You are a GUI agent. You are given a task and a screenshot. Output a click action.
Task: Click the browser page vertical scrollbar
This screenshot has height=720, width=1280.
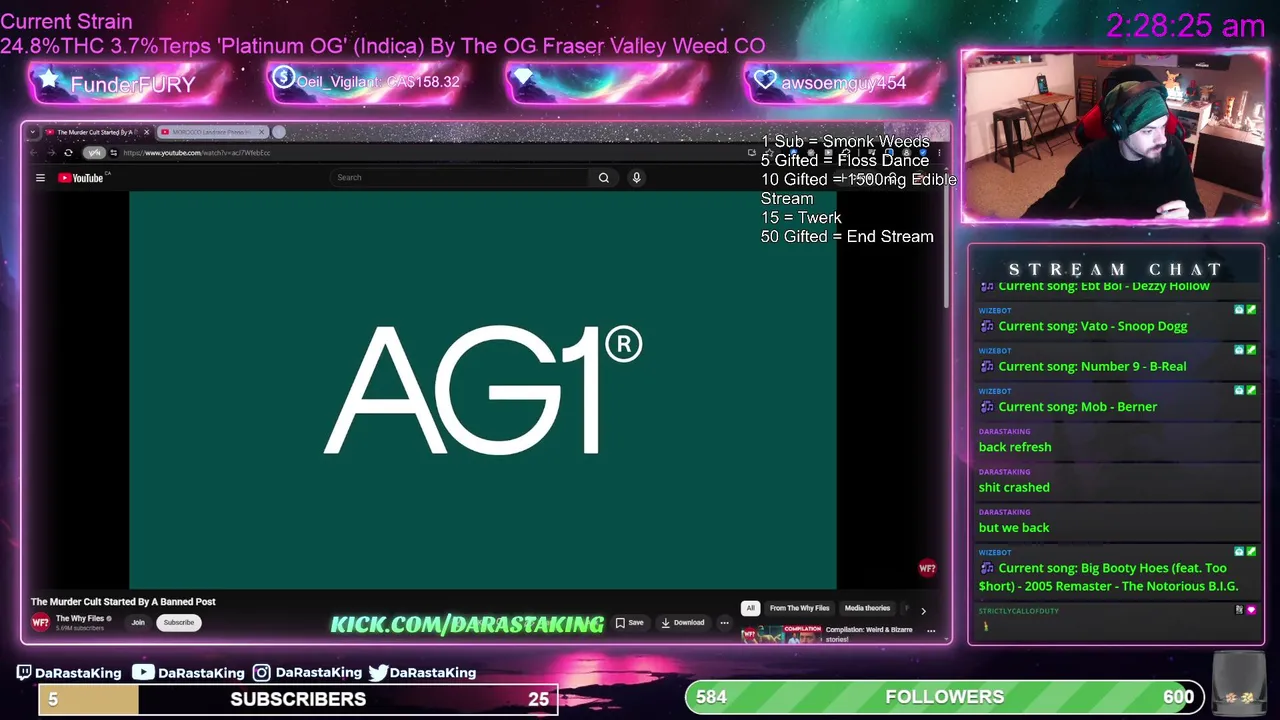pyautogui.click(x=946, y=245)
